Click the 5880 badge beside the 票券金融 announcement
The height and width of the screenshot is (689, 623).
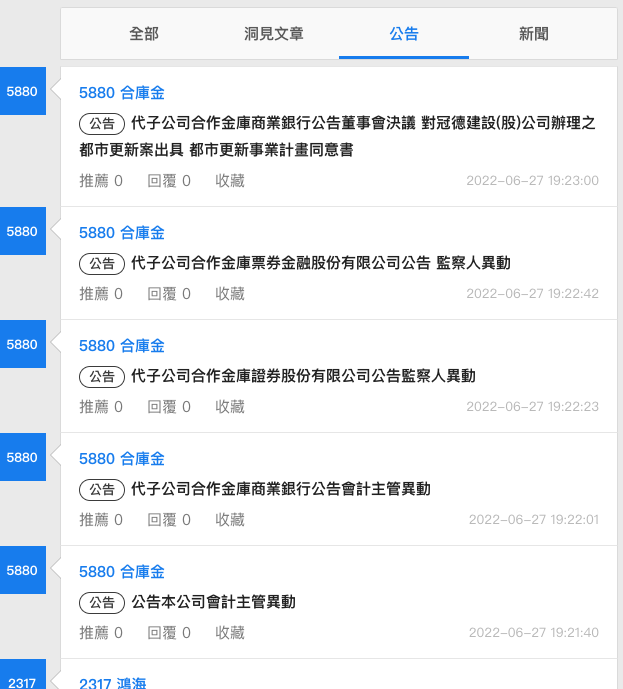[22, 231]
